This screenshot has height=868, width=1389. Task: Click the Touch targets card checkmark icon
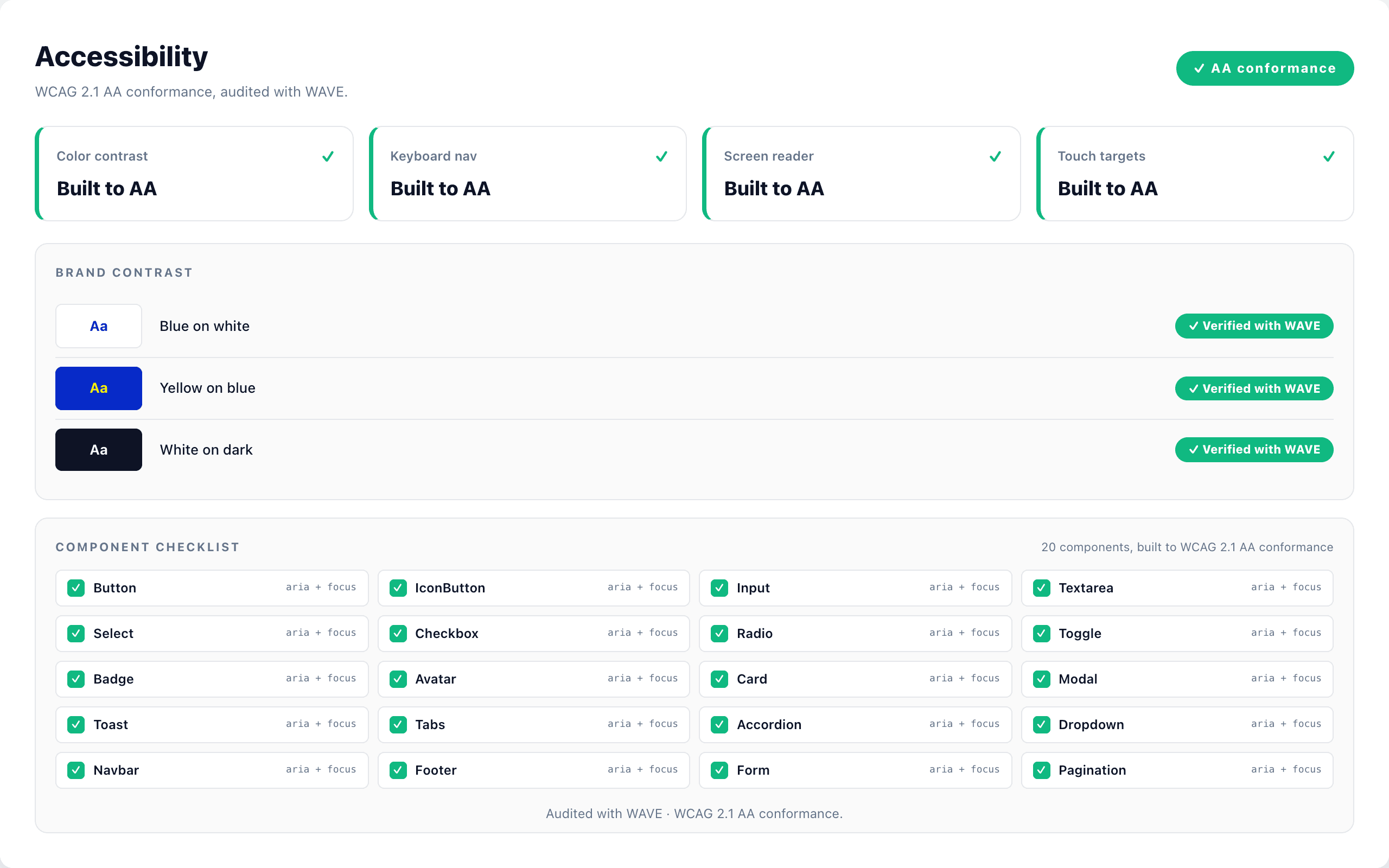point(1329,156)
